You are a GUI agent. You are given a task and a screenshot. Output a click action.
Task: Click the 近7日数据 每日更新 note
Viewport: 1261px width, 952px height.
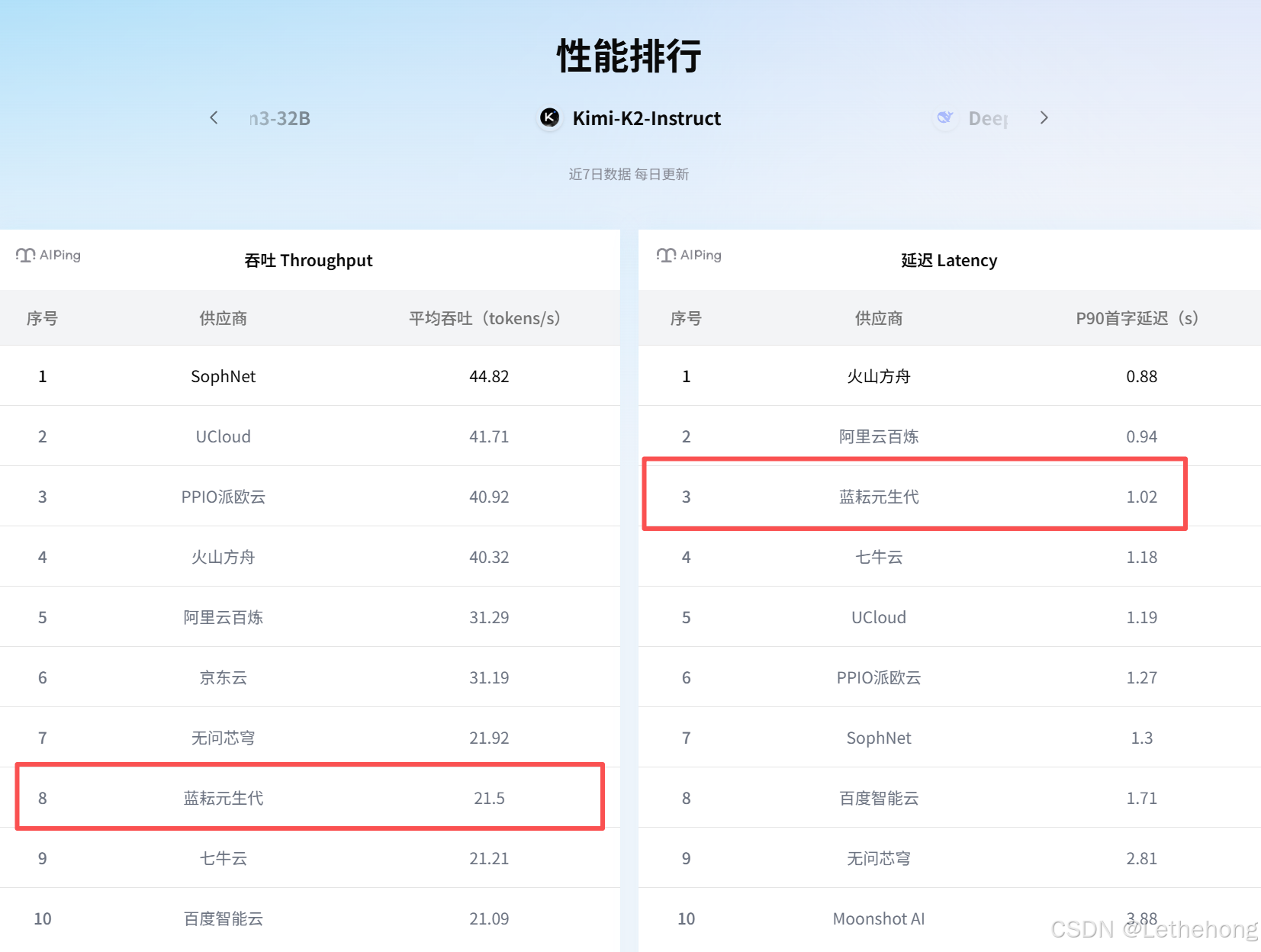coord(629,174)
